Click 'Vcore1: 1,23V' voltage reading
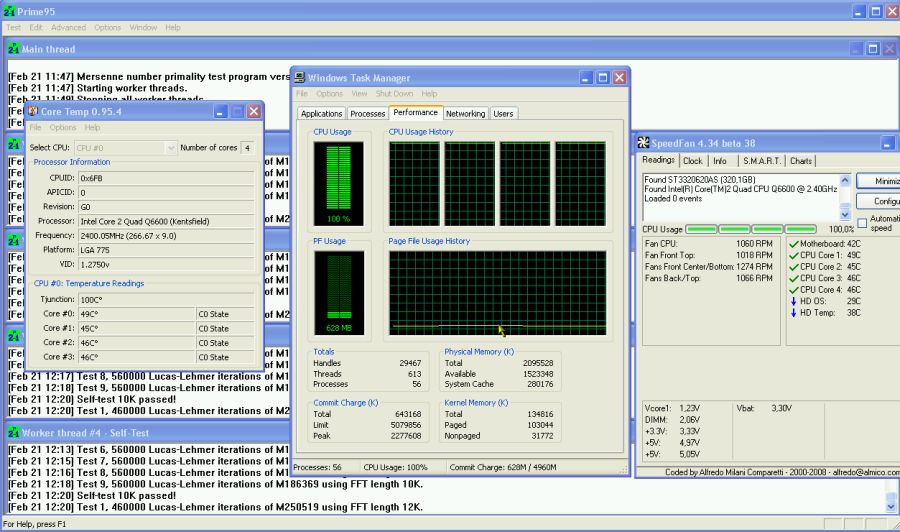 click(x=672, y=408)
